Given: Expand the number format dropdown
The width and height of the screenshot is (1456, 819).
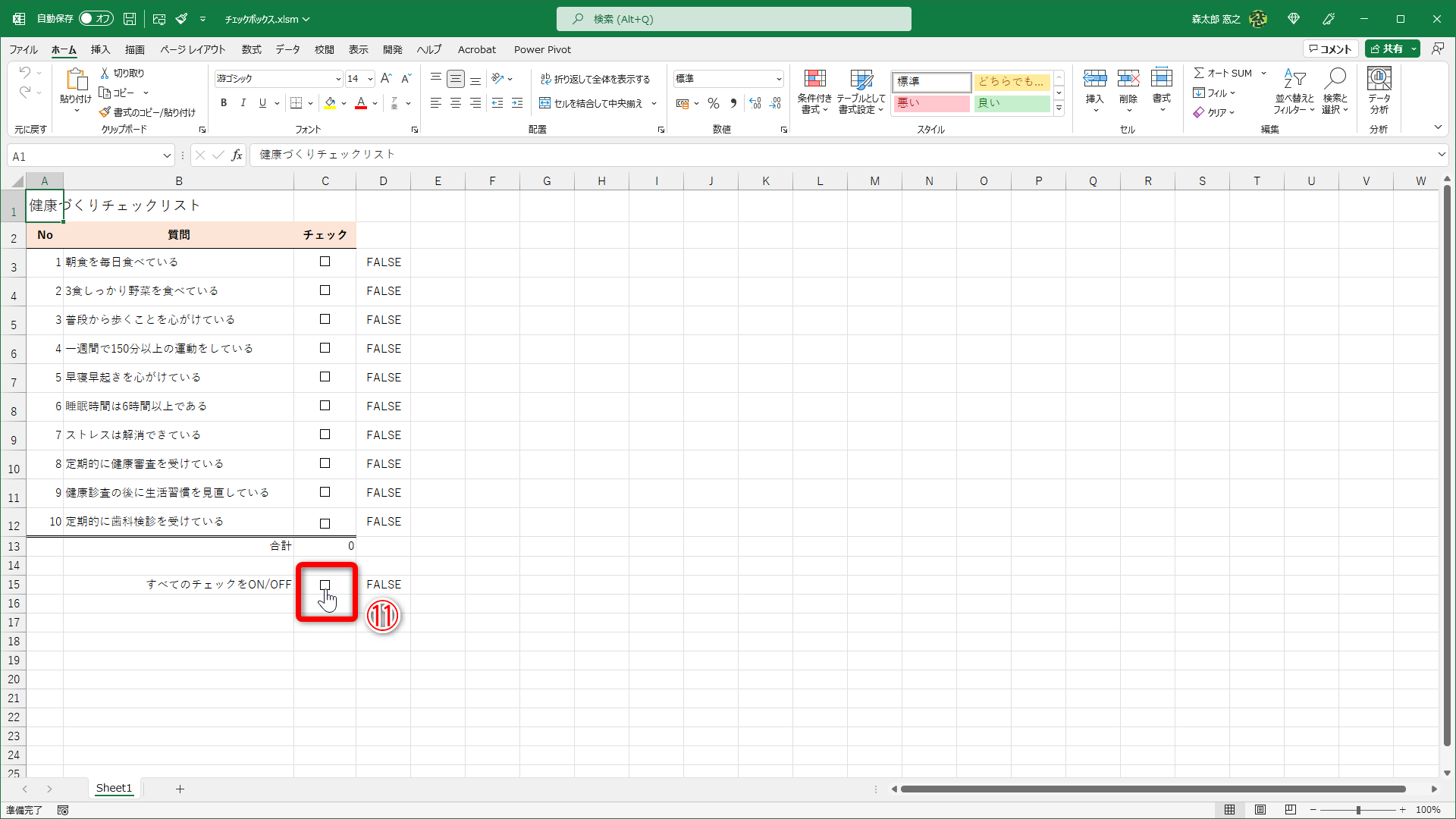Looking at the screenshot, I should [778, 79].
